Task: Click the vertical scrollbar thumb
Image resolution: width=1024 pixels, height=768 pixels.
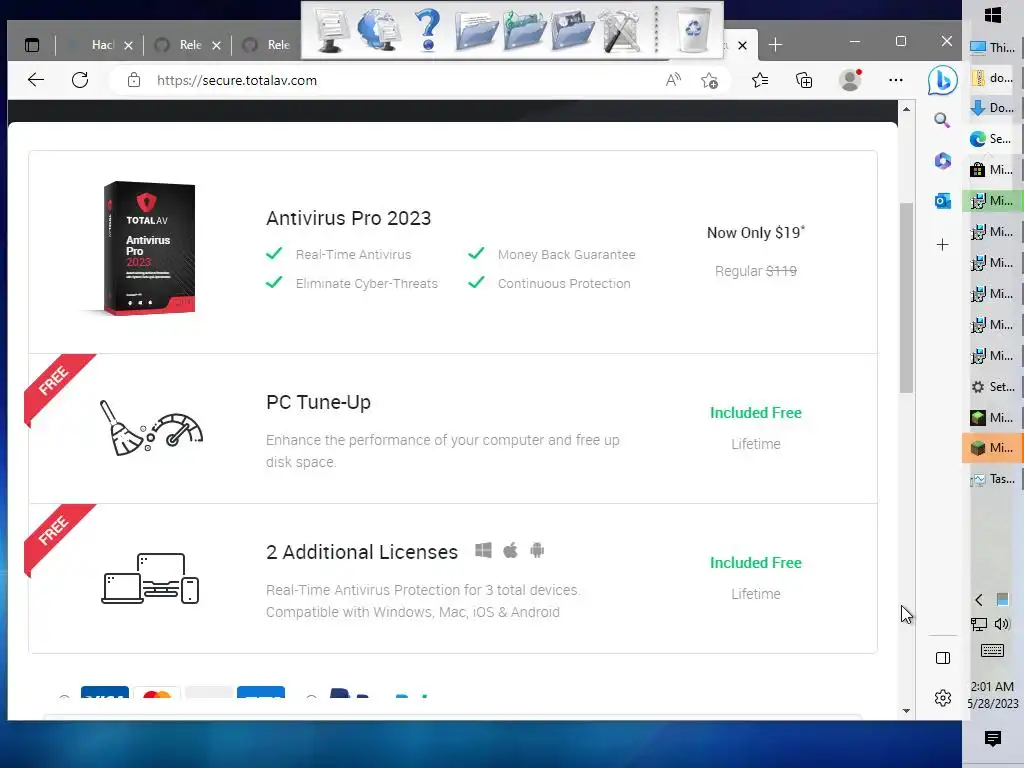Action: [906, 298]
